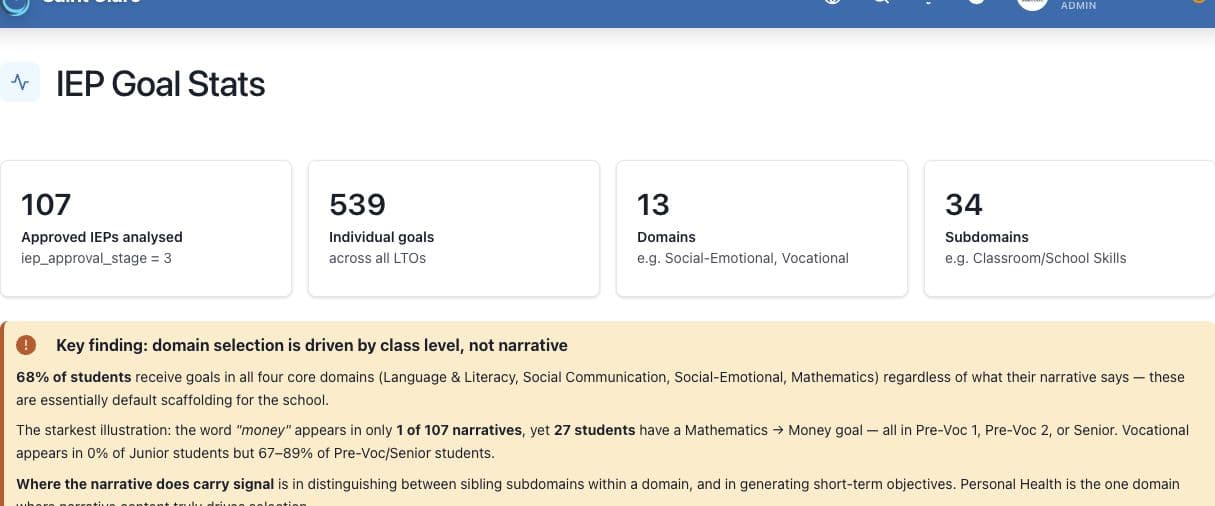Click the pulse icon beside IEP Goal Stats
The height and width of the screenshot is (506, 1215).
20,83
